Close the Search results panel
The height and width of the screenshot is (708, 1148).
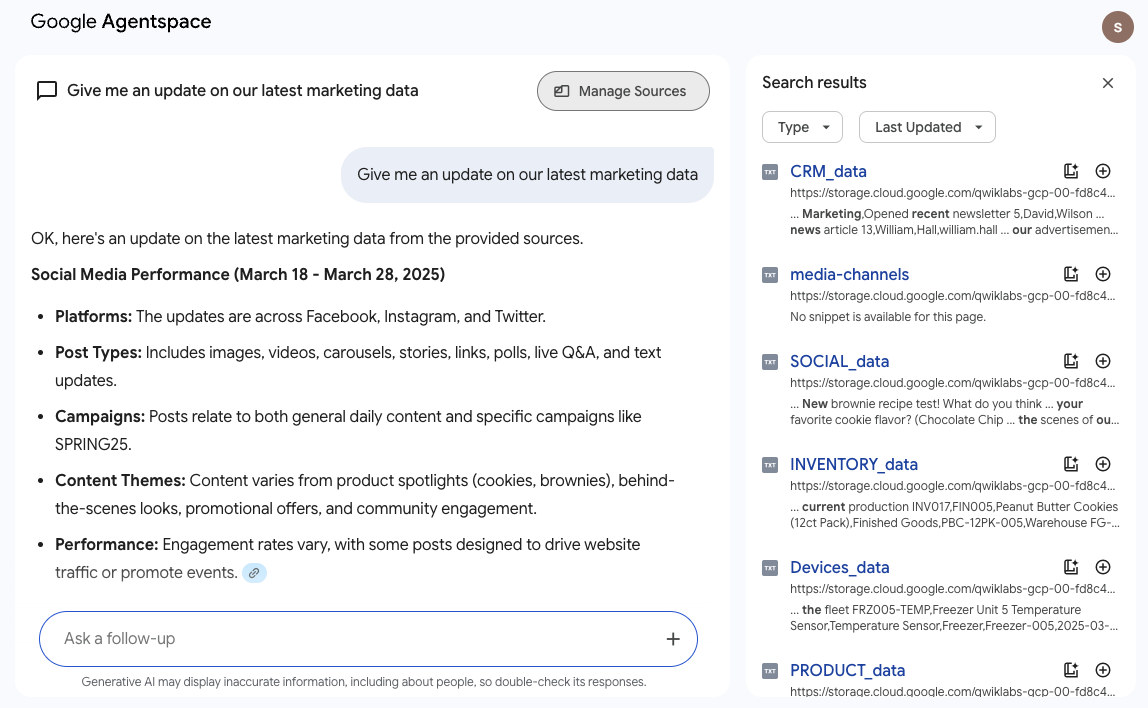1108,83
